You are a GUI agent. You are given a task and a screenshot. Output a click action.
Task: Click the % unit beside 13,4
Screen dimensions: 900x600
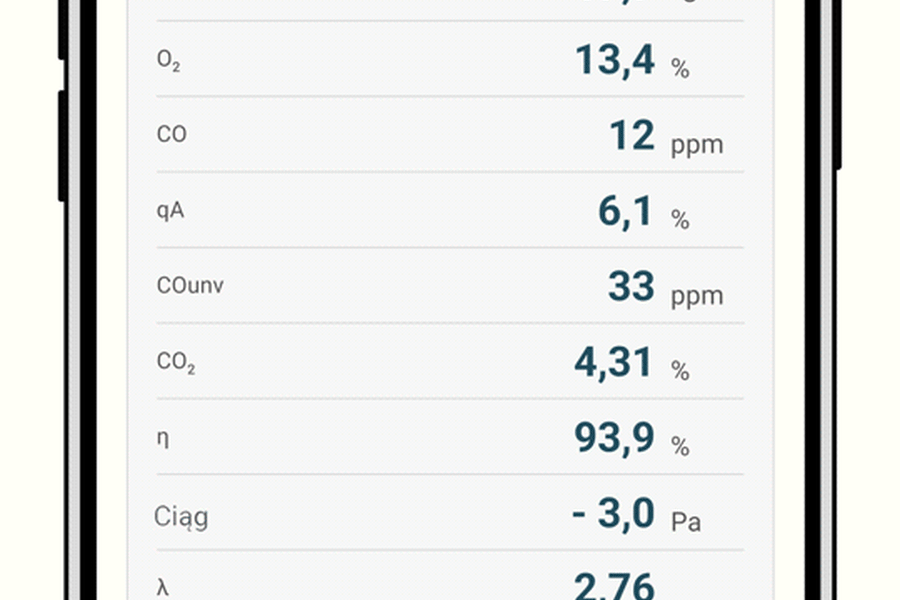click(680, 69)
